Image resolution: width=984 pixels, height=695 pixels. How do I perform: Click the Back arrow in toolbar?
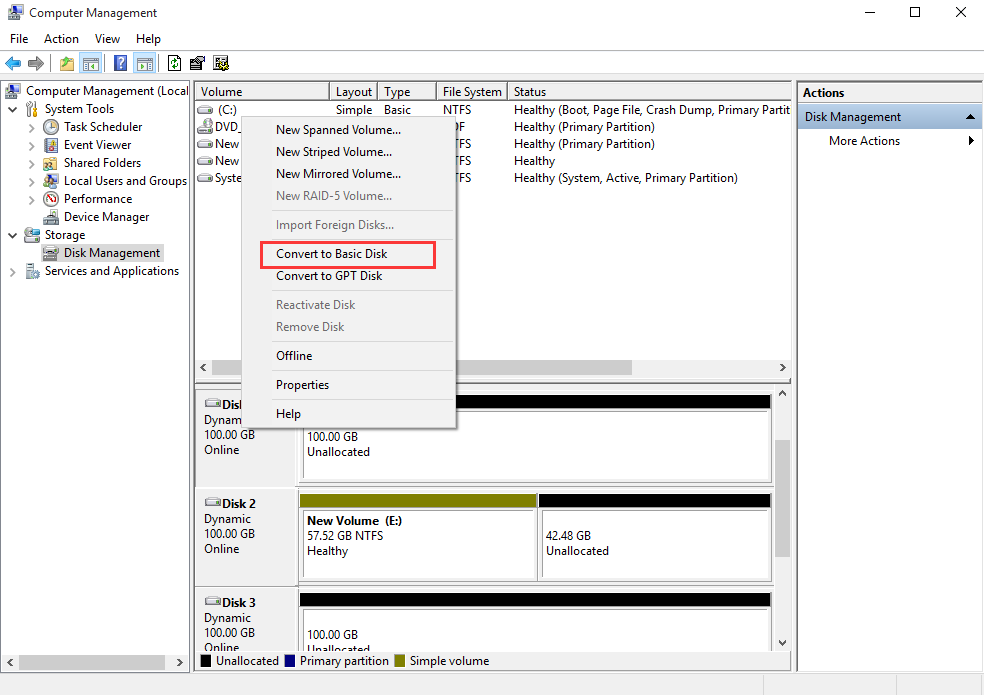[13, 63]
